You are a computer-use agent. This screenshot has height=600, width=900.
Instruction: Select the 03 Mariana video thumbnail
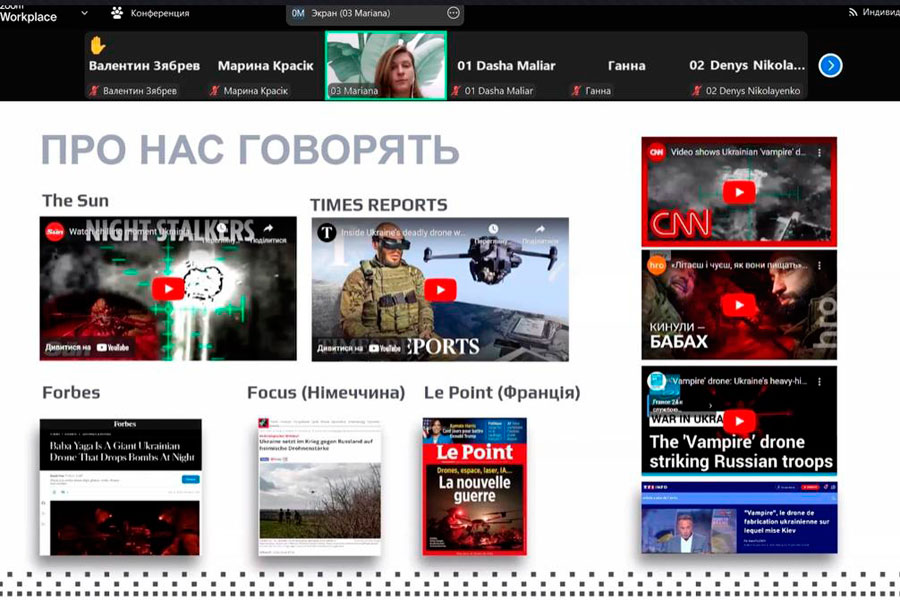pyautogui.click(x=386, y=65)
